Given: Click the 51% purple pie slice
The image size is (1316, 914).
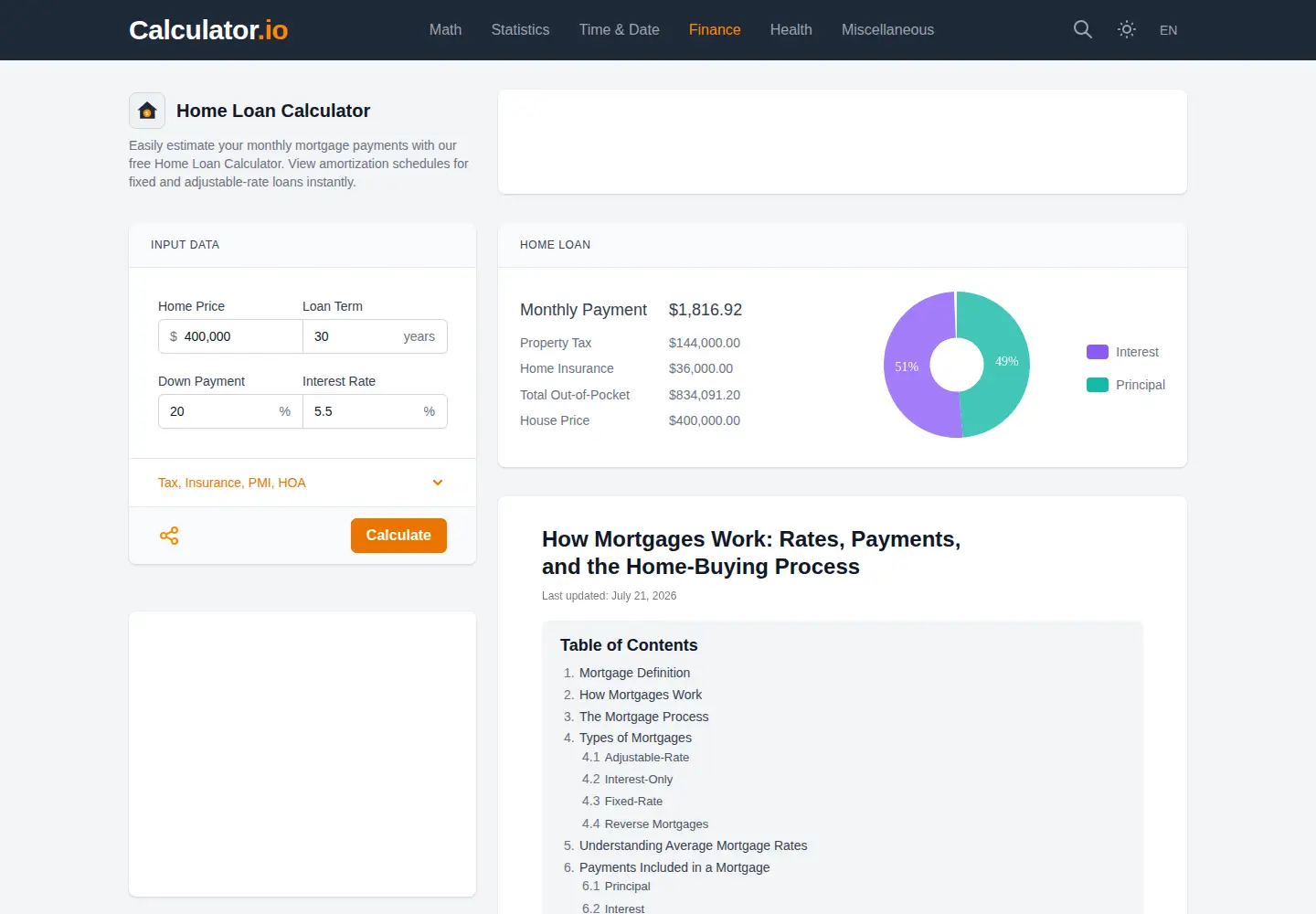Looking at the screenshot, I should [907, 367].
